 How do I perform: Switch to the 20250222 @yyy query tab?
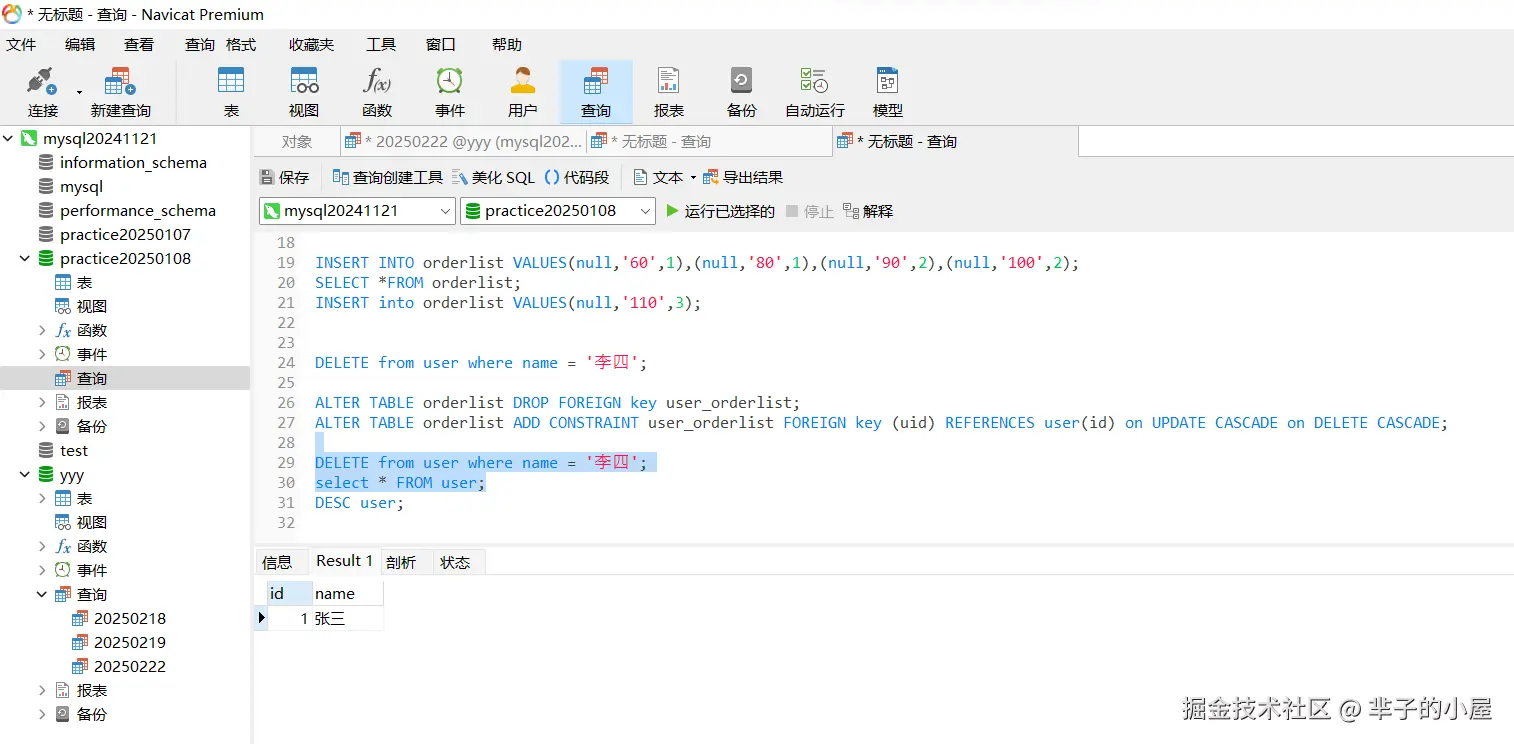pyautogui.click(x=463, y=142)
